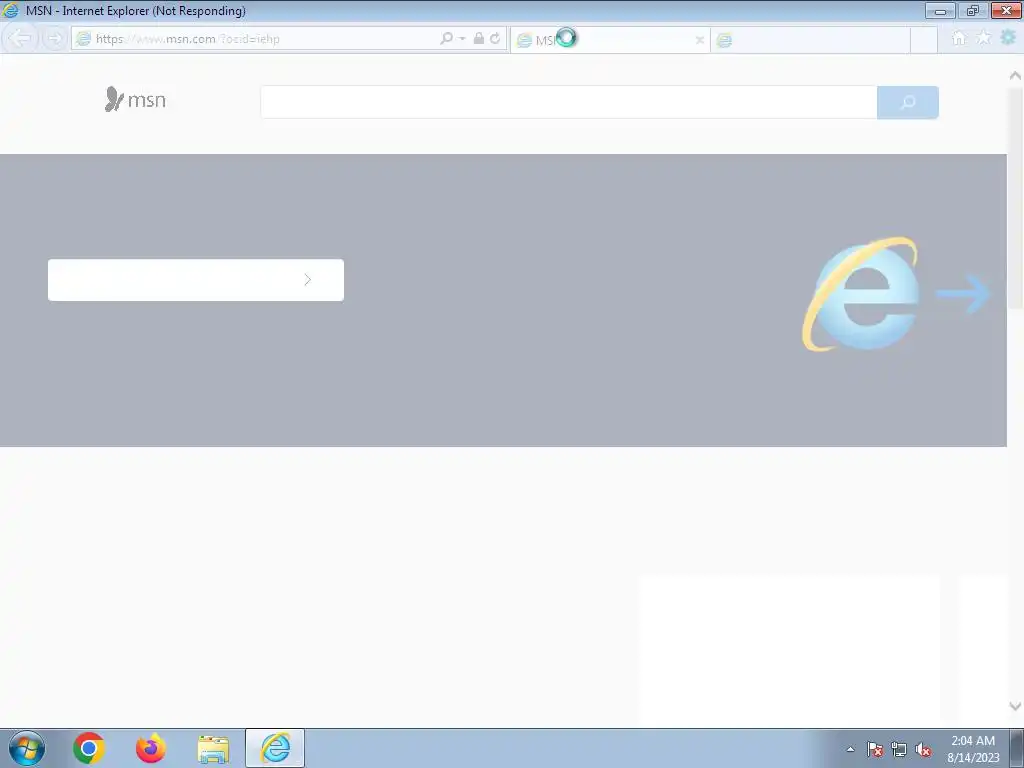Click the Home icon in IE toolbar
This screenshot has height=768, width=1024.
pos(958,38)
